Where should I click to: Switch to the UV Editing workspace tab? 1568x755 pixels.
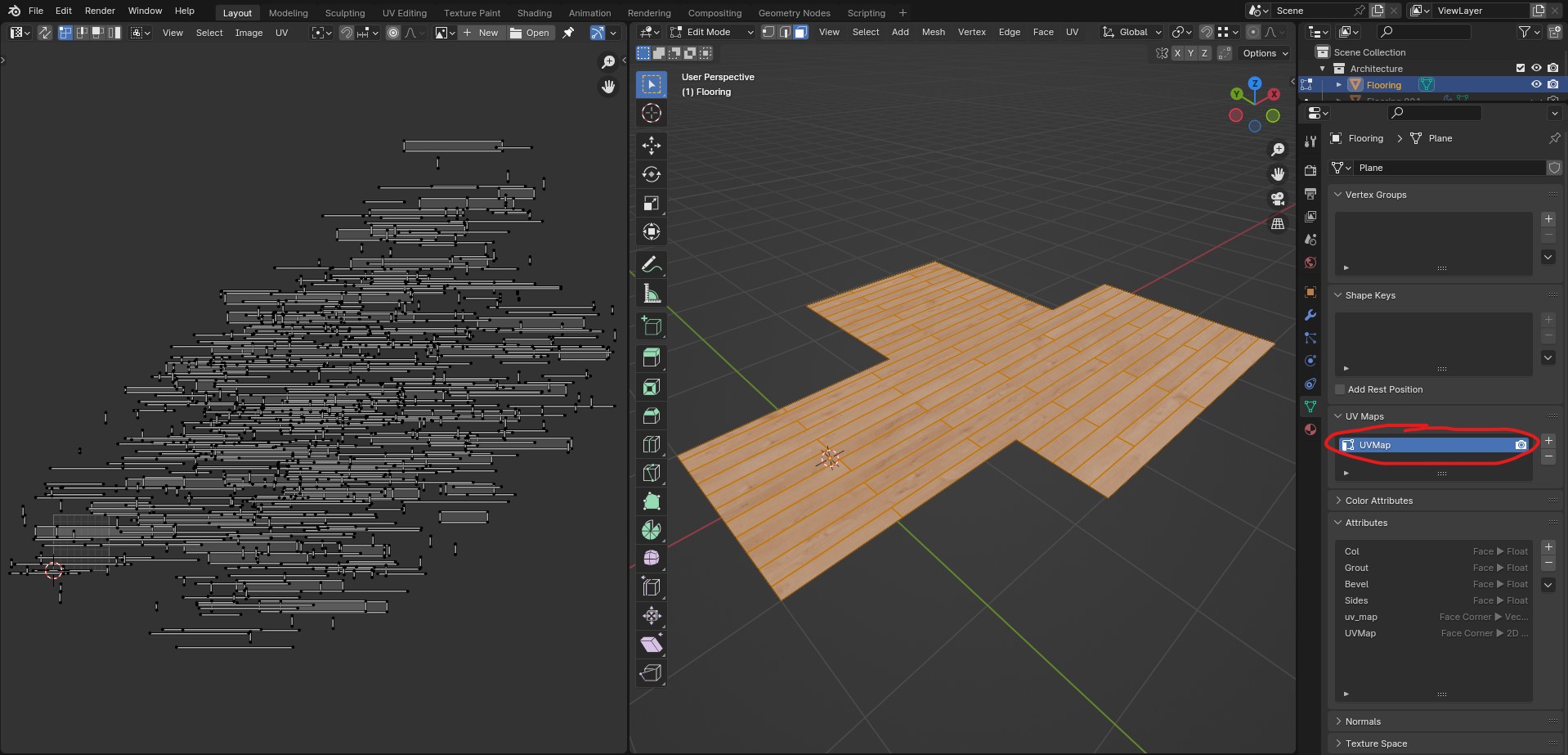click(x=404, y=13)
